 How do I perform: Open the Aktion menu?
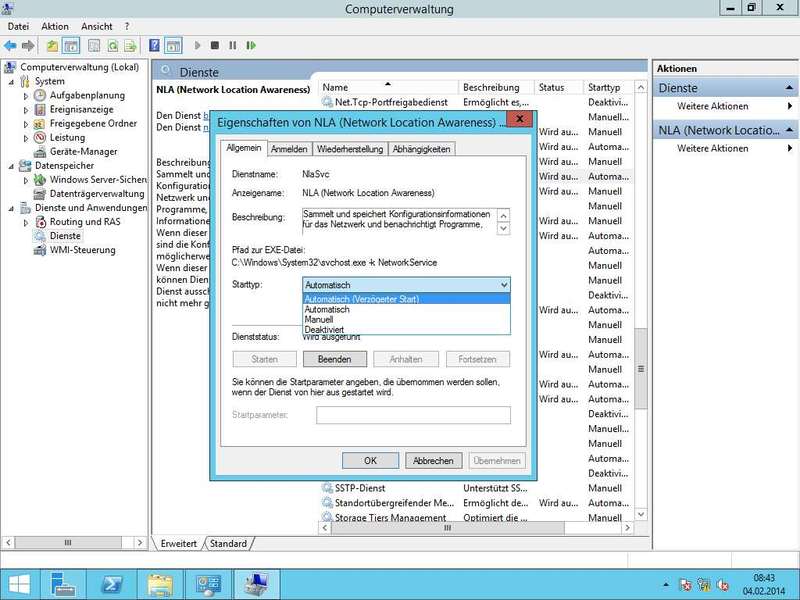pyautogui.click(x=55, y=26)
